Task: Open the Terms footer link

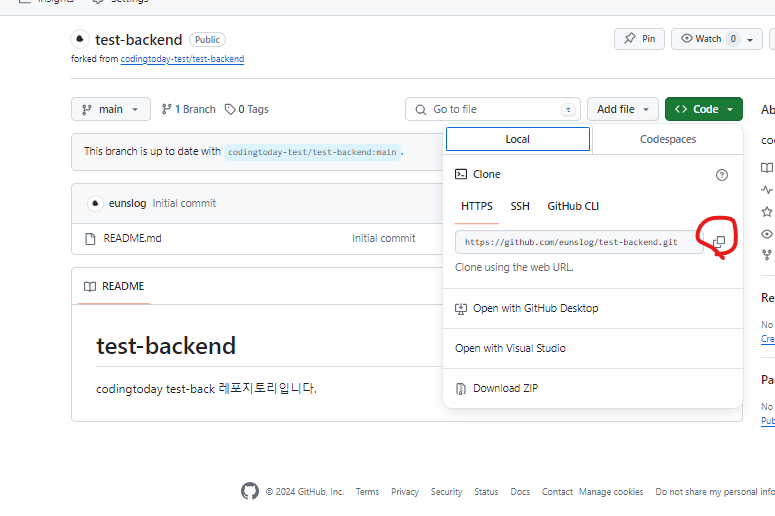Action: point(367,492)
